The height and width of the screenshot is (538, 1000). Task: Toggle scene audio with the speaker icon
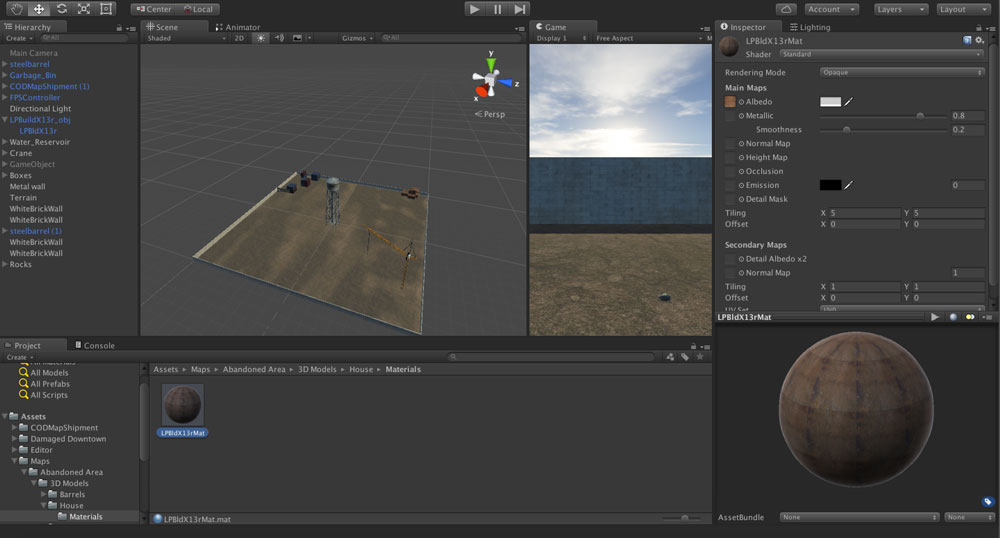(279, 38)
